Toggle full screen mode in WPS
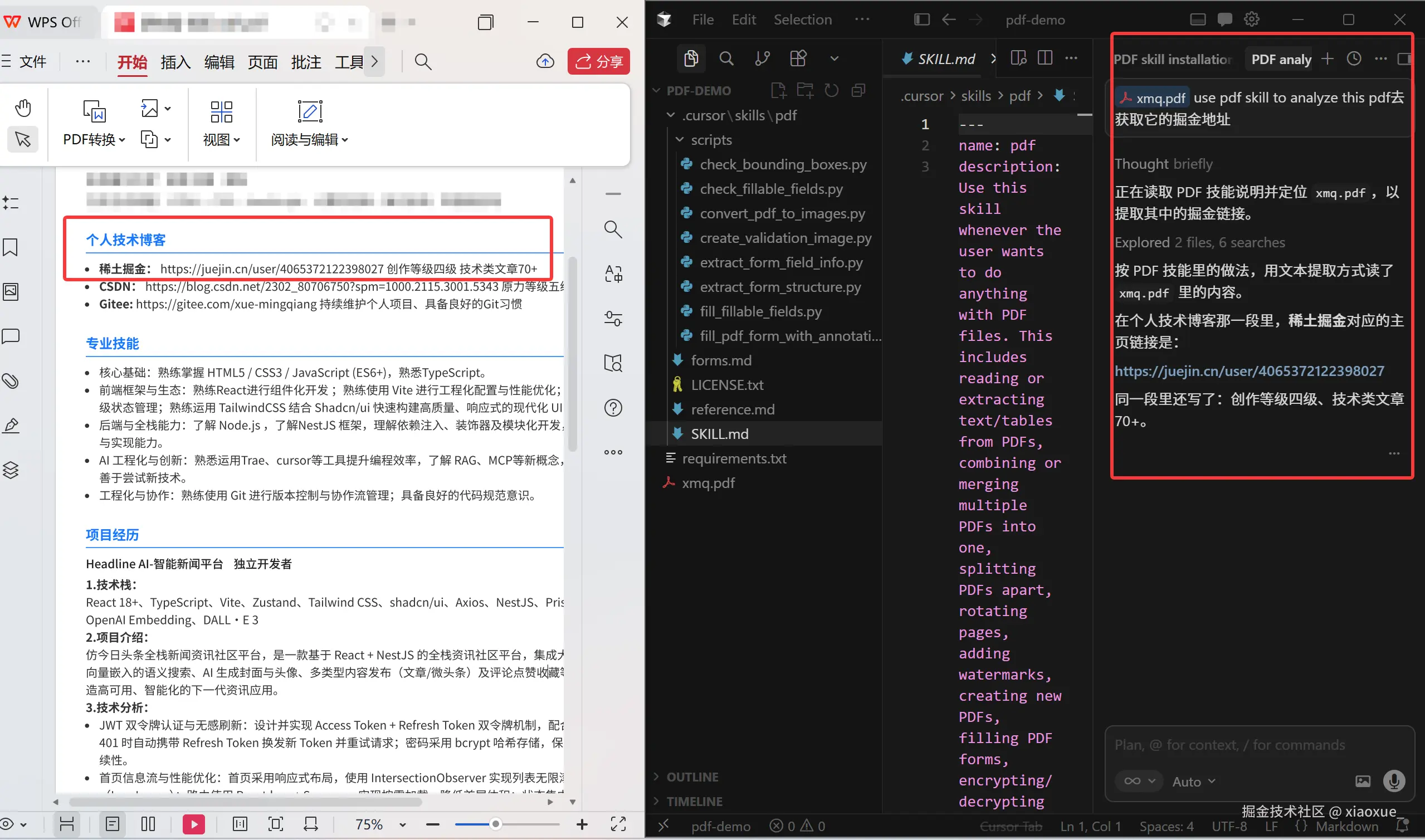1425x840 pixels. point(618,824)
